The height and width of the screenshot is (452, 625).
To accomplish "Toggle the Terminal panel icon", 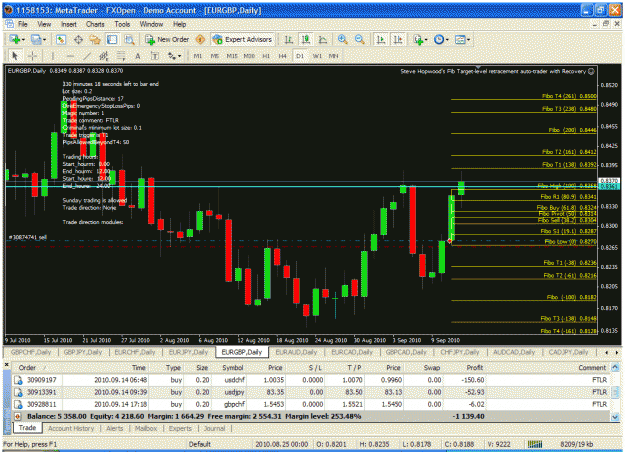I will coord(112,39).
